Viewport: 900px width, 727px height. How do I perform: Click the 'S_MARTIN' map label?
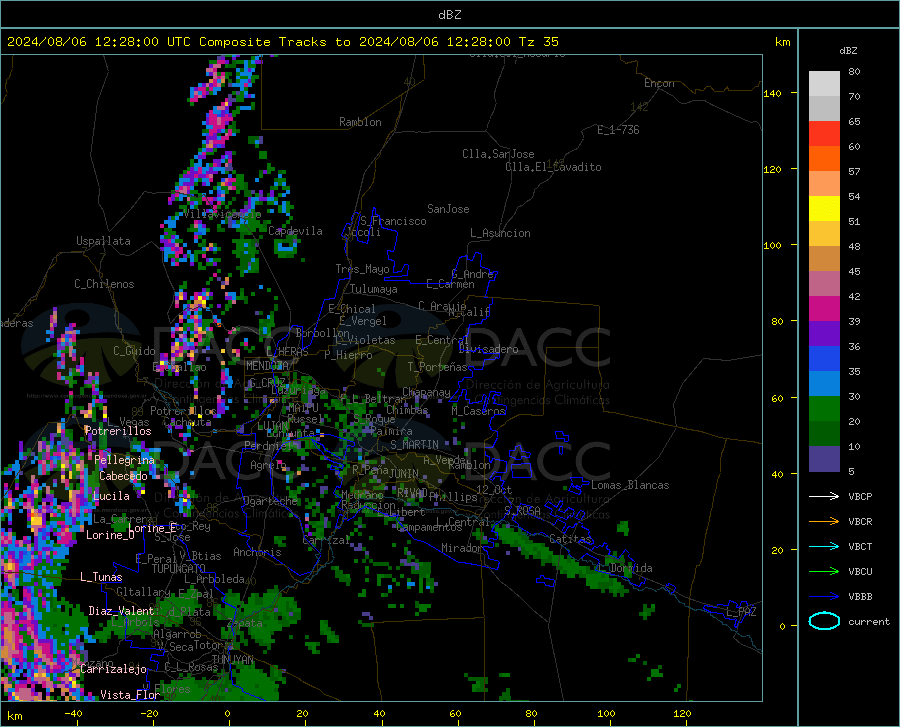click(414, 445)
